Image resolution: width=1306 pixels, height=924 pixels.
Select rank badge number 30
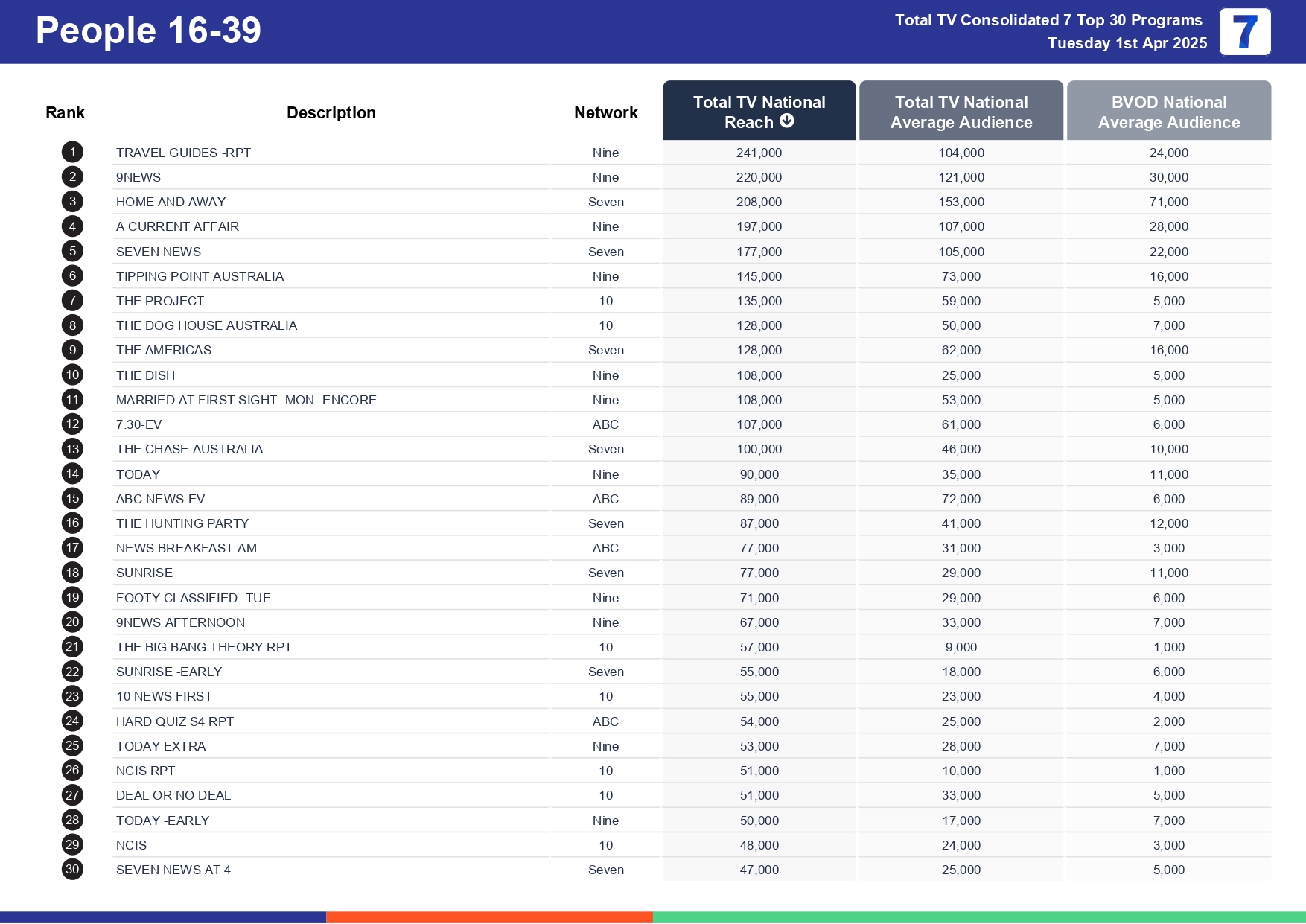click(71, 869)
